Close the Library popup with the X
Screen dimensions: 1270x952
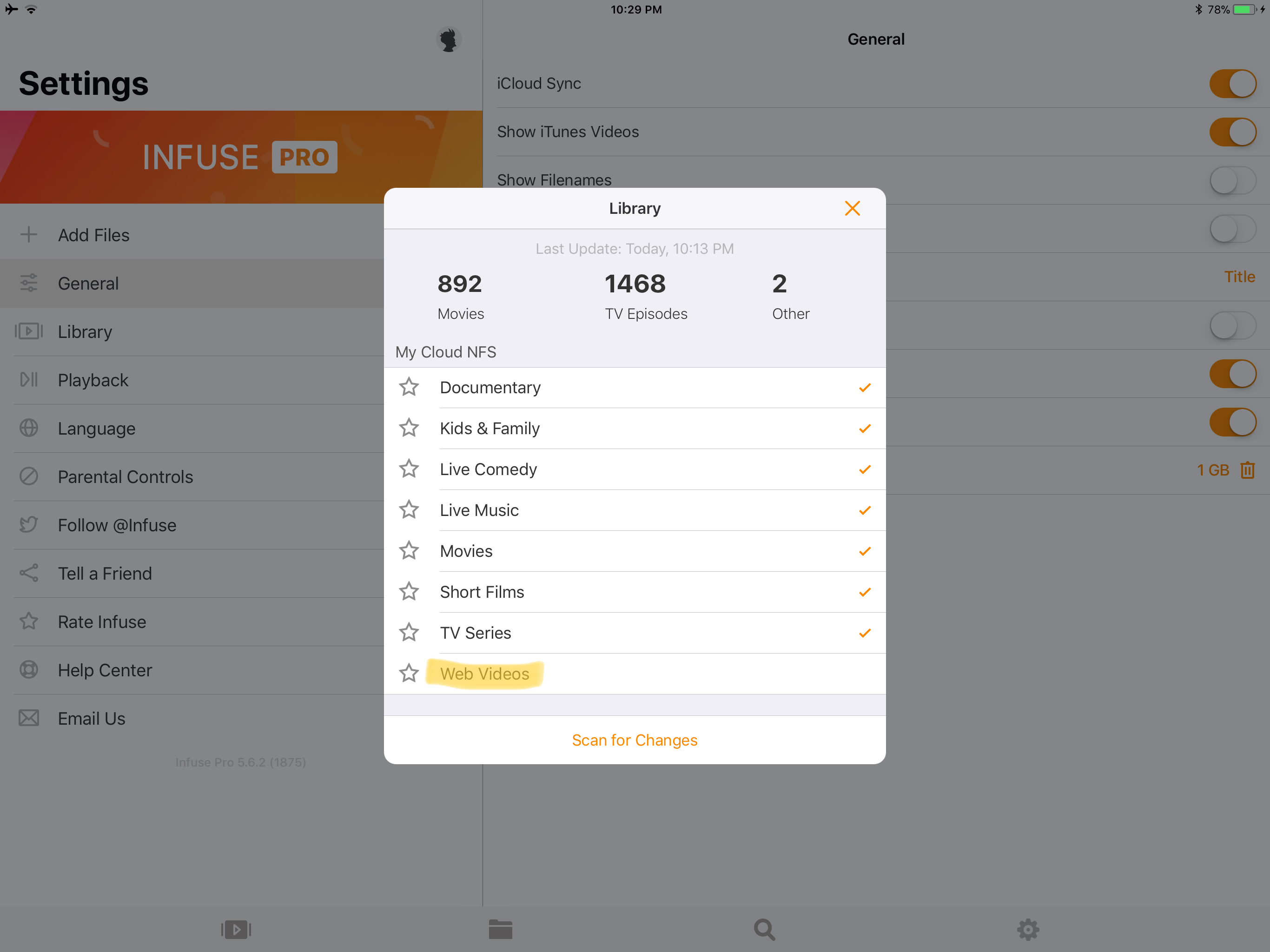click(x=852, y=208)
